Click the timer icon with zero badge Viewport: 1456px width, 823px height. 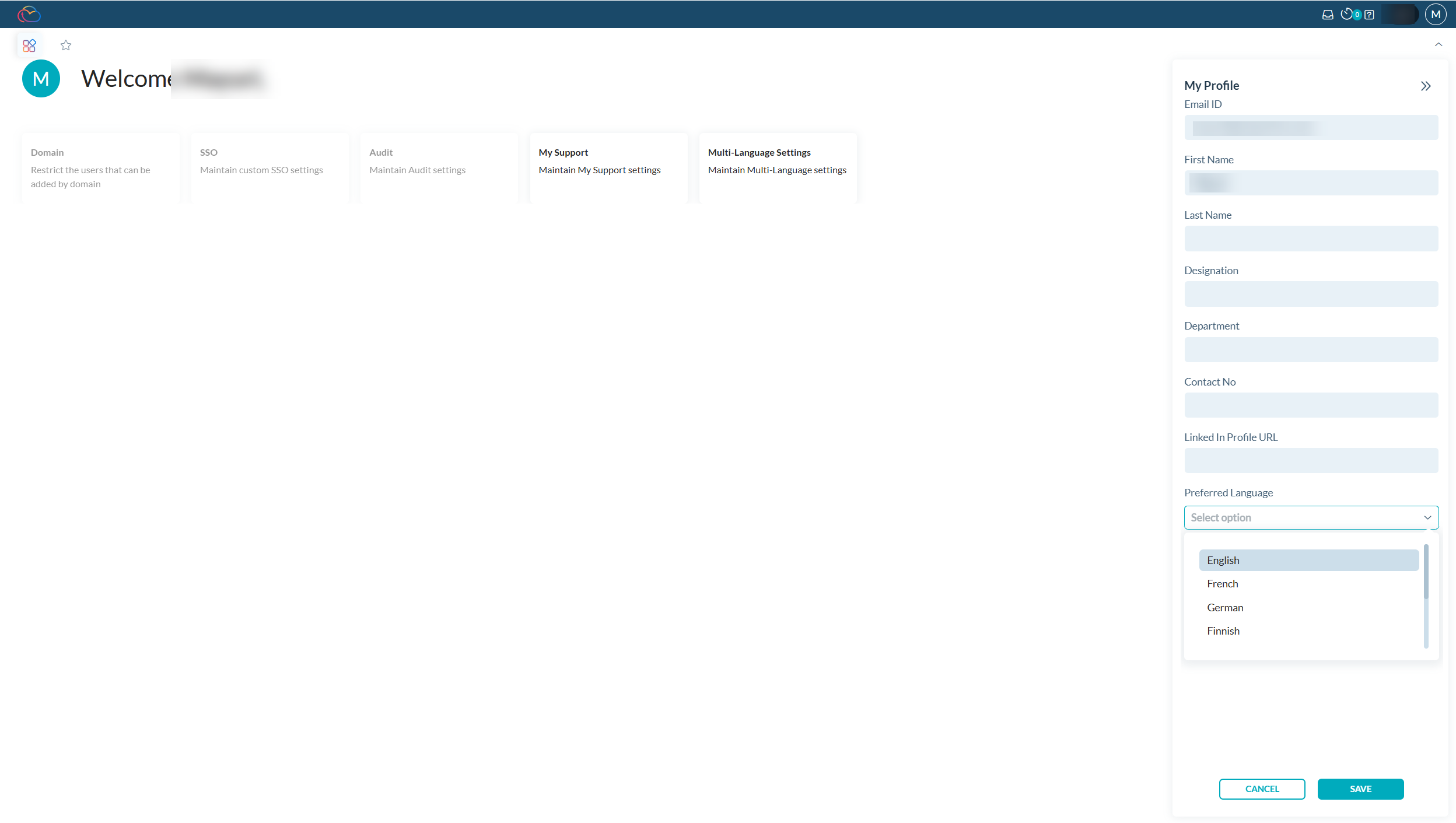[x=1346, y=14]
